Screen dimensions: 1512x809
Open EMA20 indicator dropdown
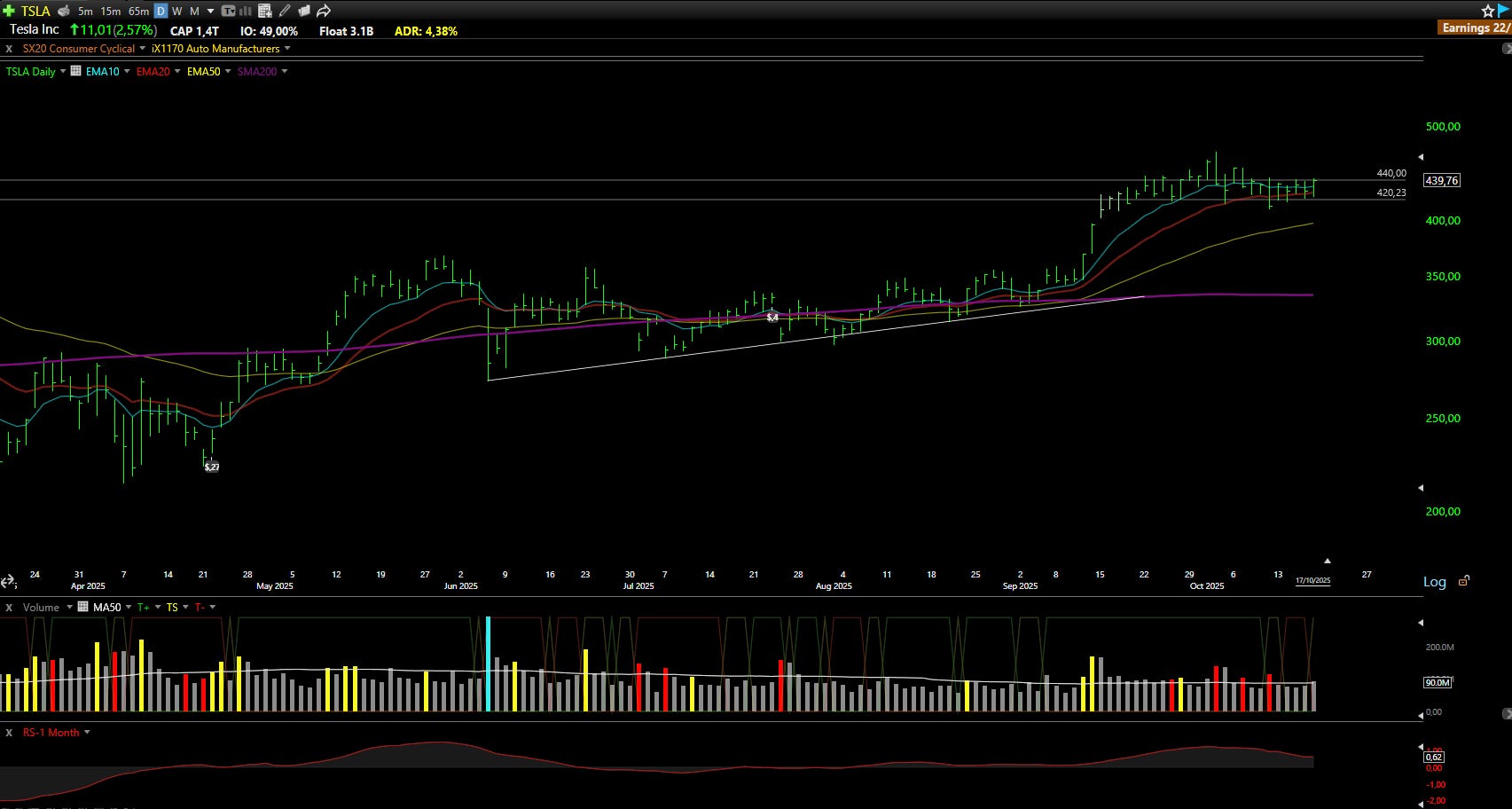click(x=177, y=71)
